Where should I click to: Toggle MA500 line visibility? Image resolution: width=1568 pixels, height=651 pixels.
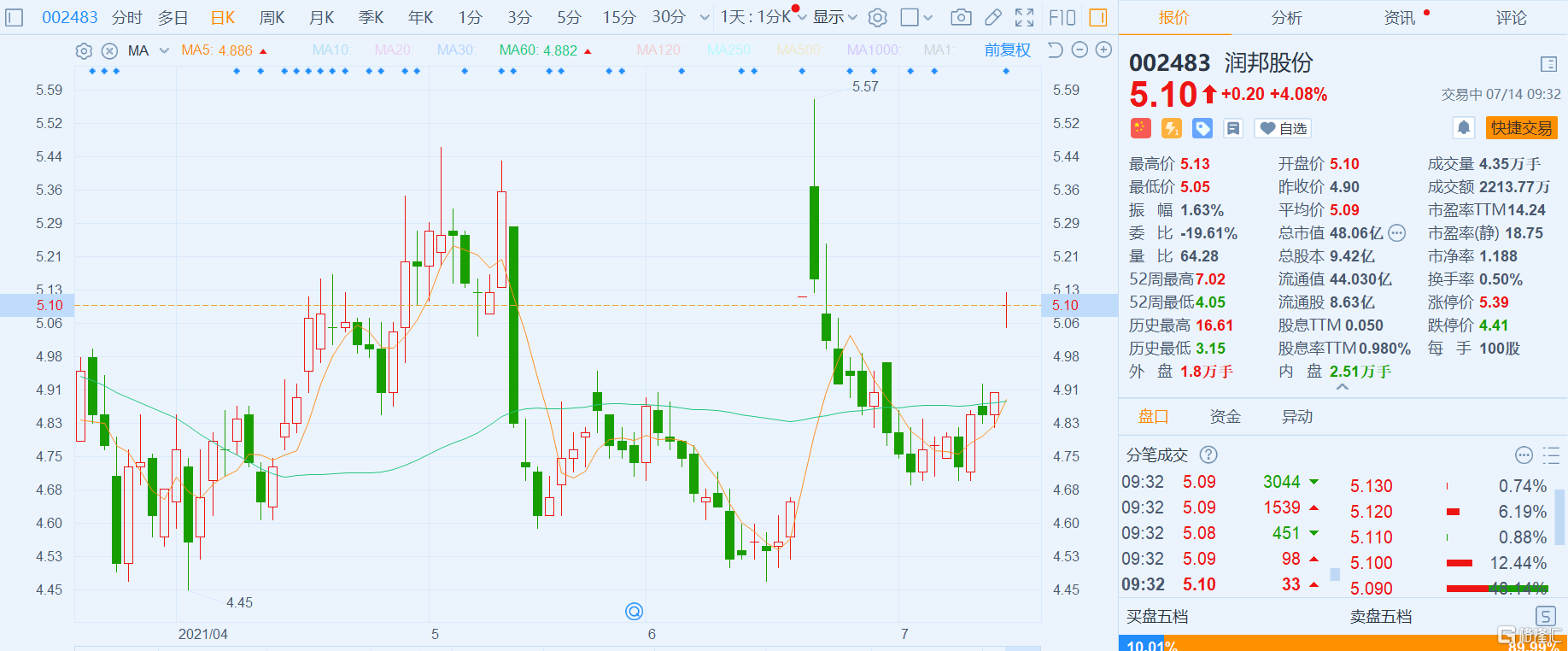click(x=799, y=50)
